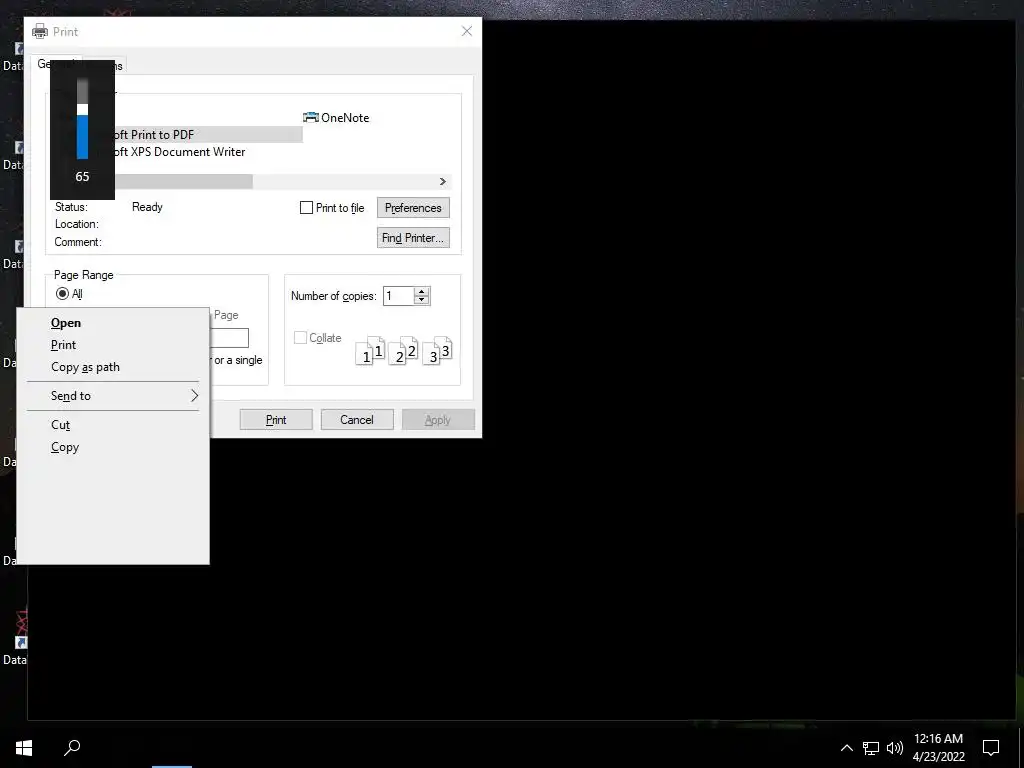Open the Action Center notifications icon

[991, 748]
